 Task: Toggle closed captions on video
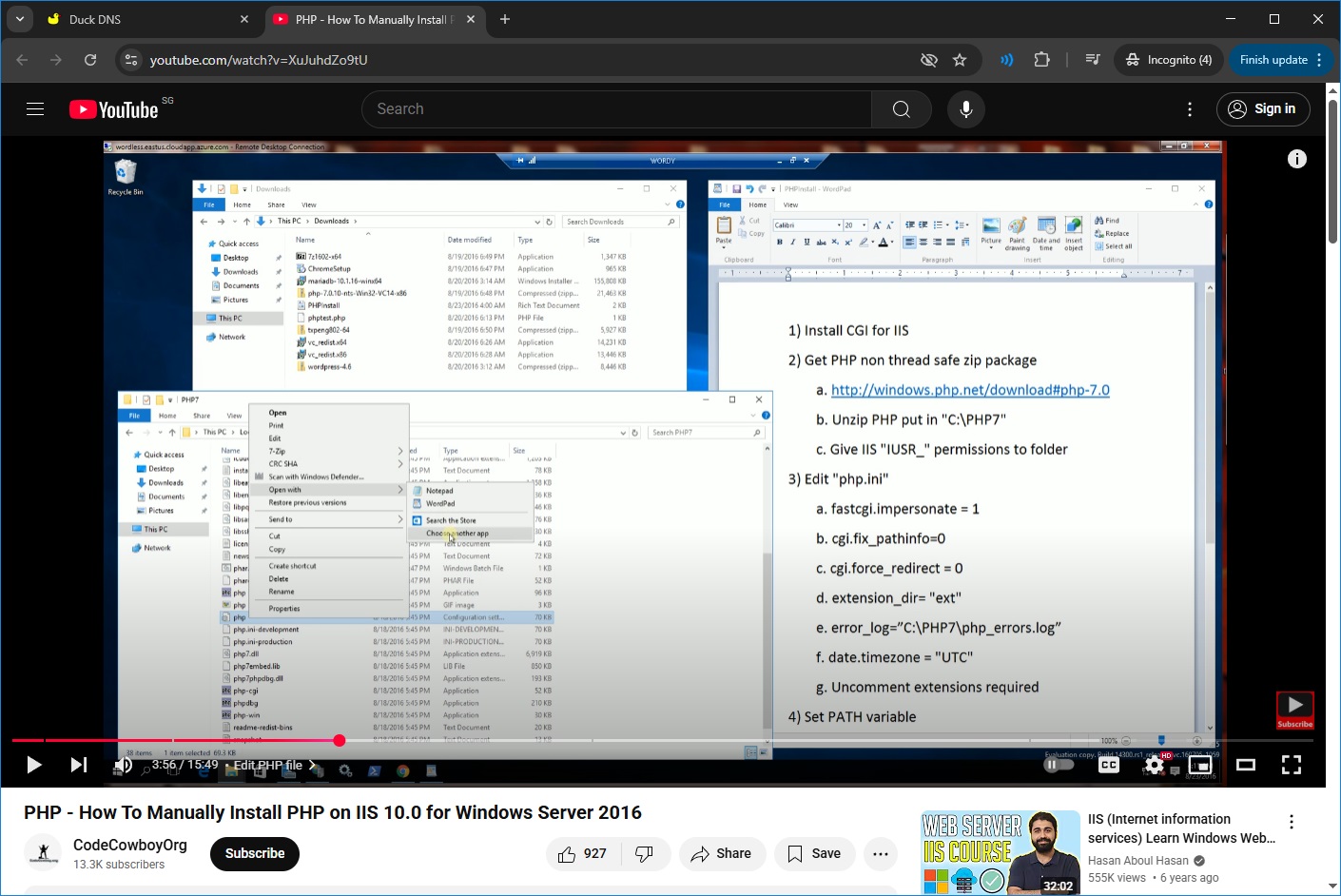coord(1108,765)
